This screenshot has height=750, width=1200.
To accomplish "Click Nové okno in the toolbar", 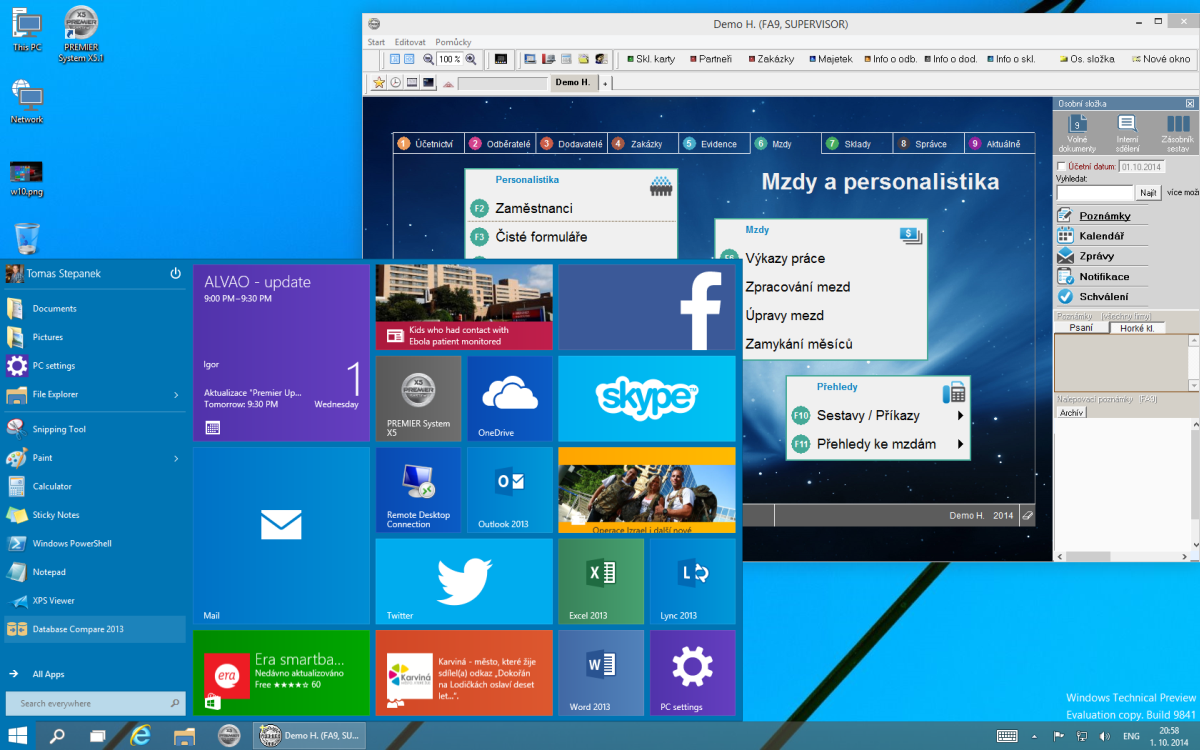I will point(1160,59).
